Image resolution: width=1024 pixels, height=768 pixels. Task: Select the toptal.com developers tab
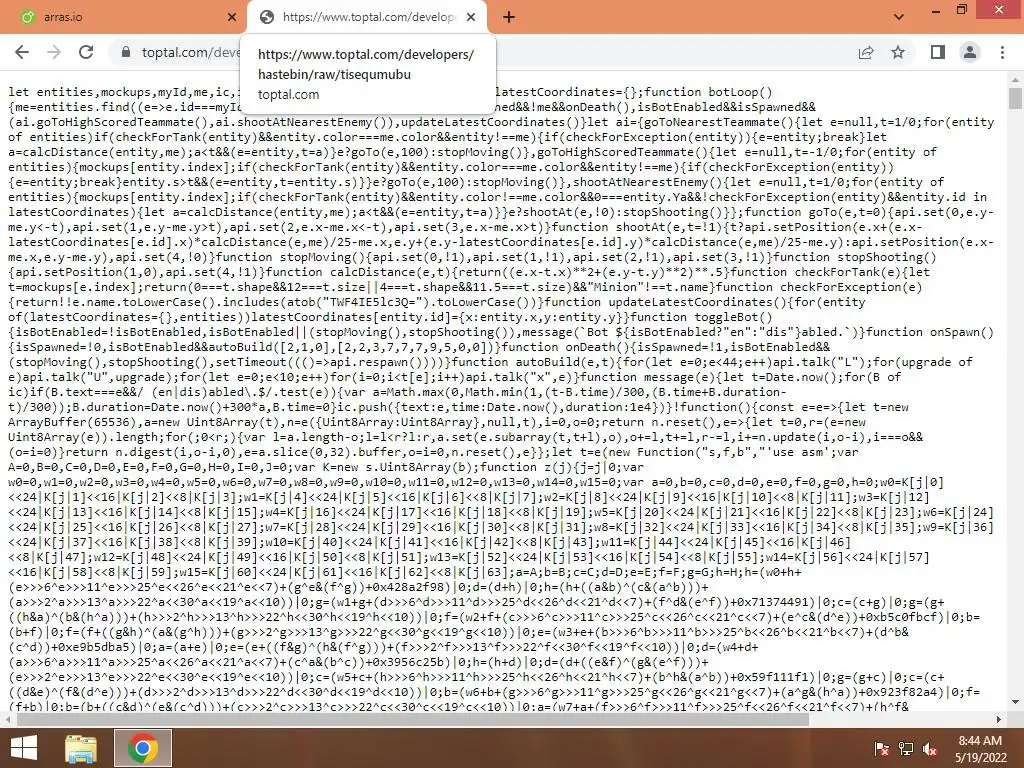coord(367,17)
